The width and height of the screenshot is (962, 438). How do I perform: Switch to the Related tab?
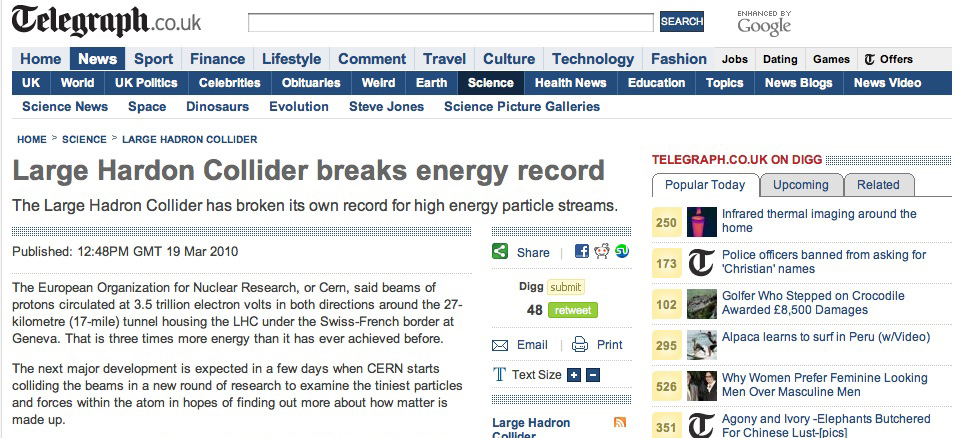tap(878, 185)
